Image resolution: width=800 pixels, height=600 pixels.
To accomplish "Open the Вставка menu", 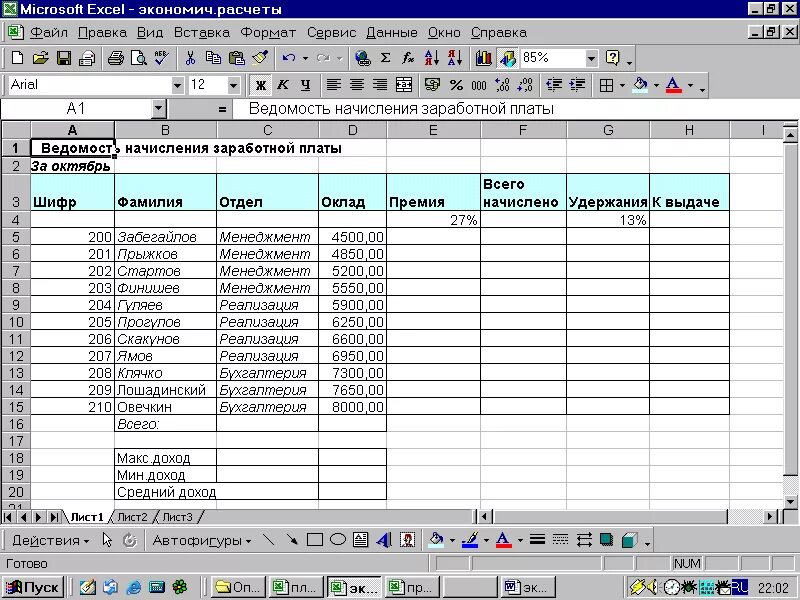I will tap(202, 33).
